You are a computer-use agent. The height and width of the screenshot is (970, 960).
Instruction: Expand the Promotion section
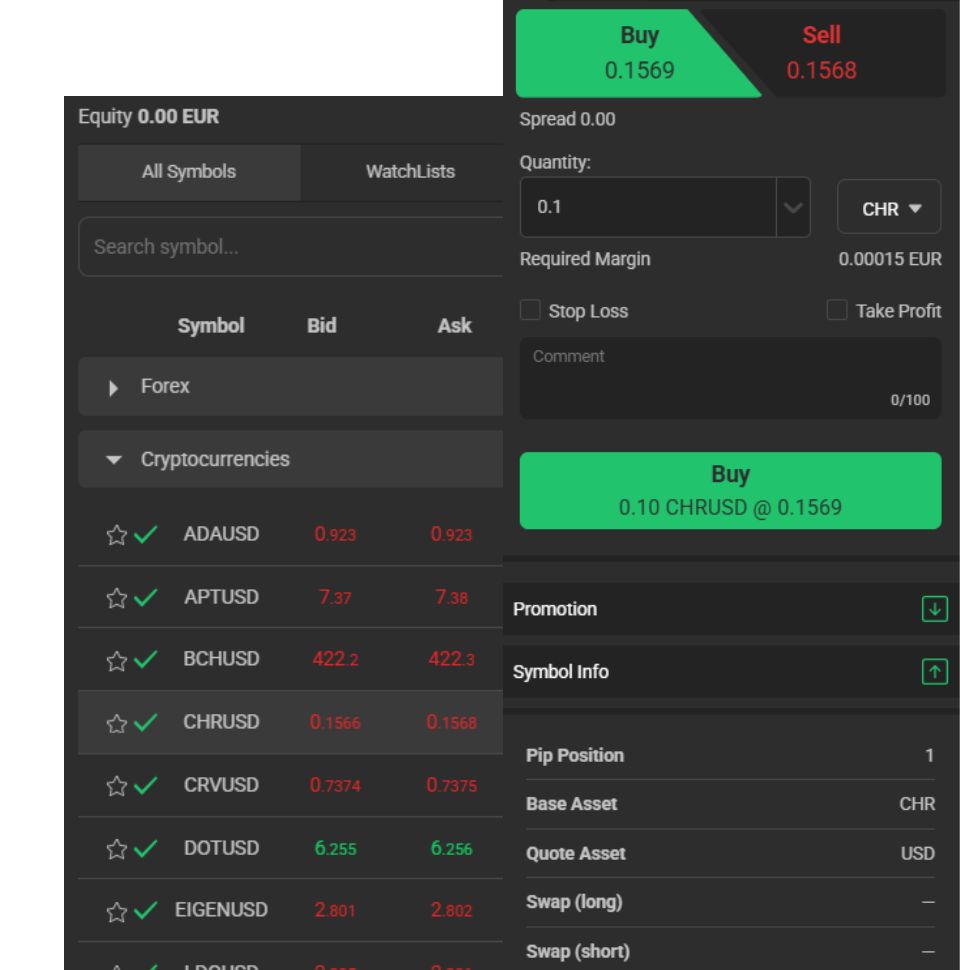tap(934, 609)
